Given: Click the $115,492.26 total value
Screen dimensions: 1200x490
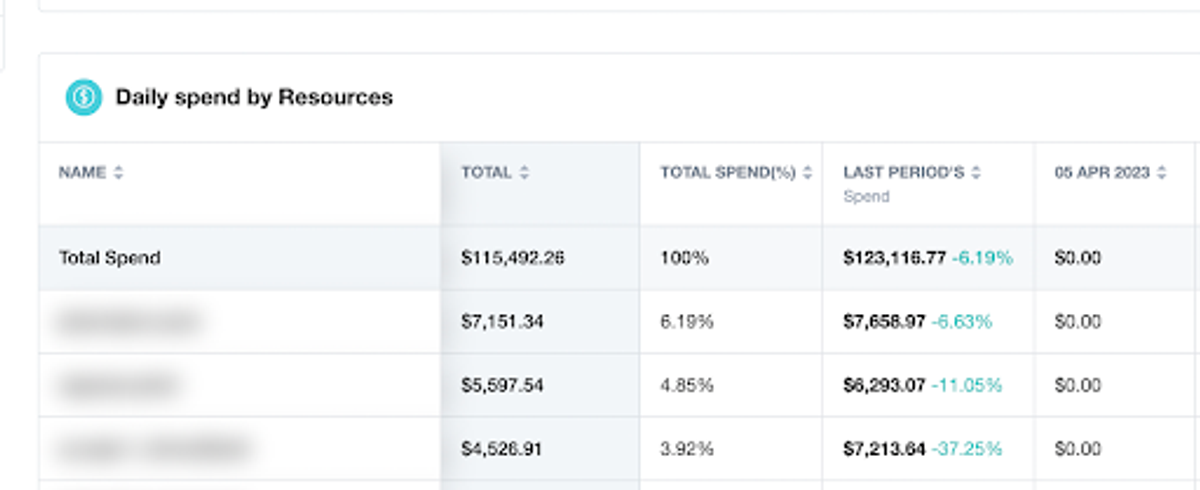Looking at the screenshot, I should [512, 258].
